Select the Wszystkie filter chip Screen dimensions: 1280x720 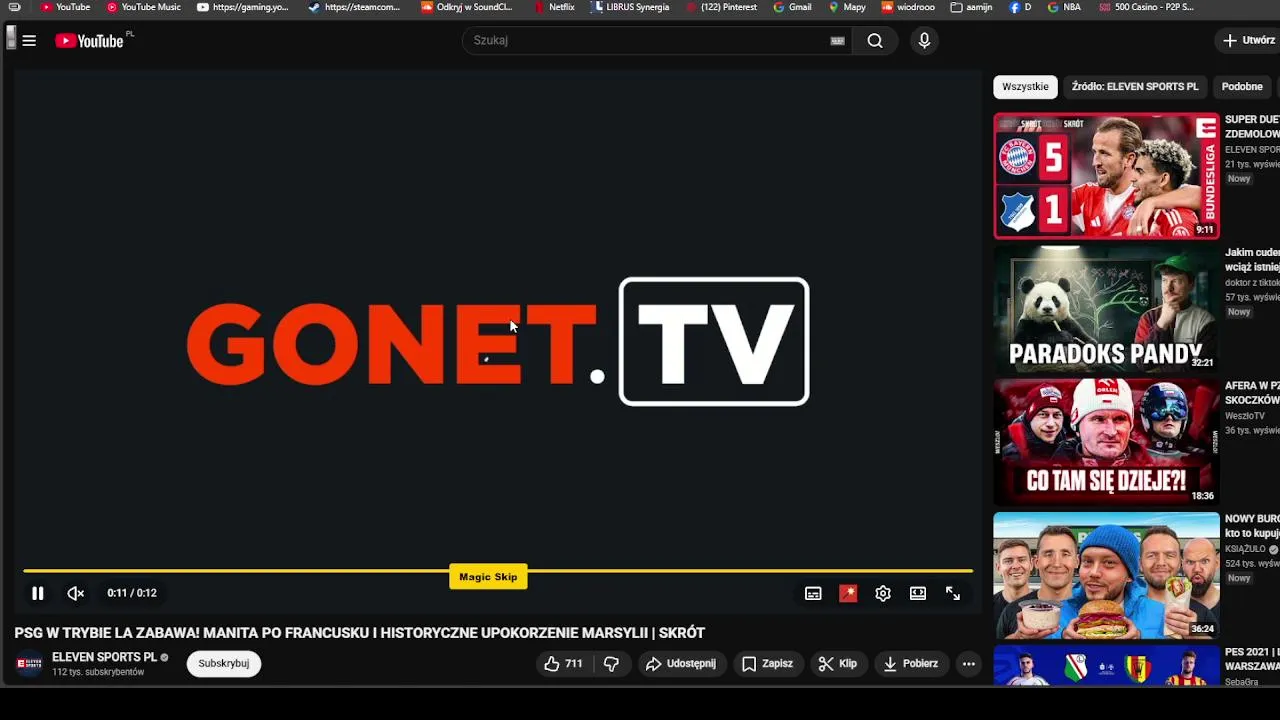[1025, 86]
